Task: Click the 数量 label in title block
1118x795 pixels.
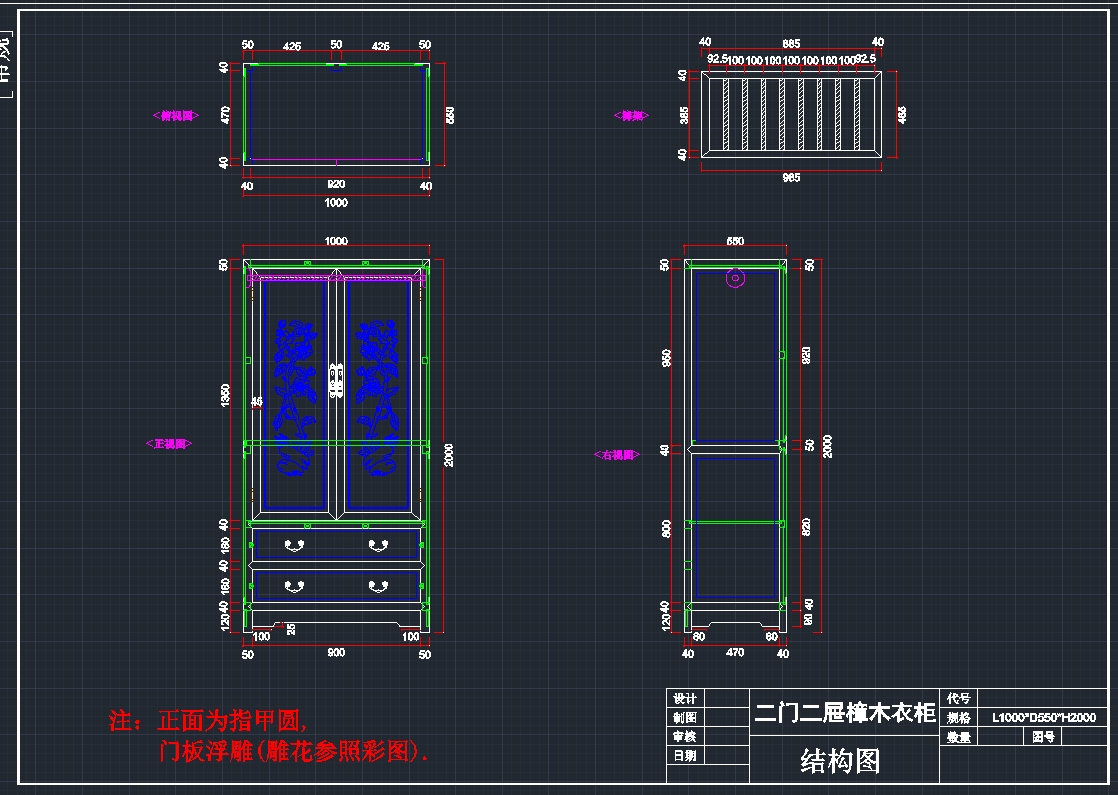Action: point(958,737)
